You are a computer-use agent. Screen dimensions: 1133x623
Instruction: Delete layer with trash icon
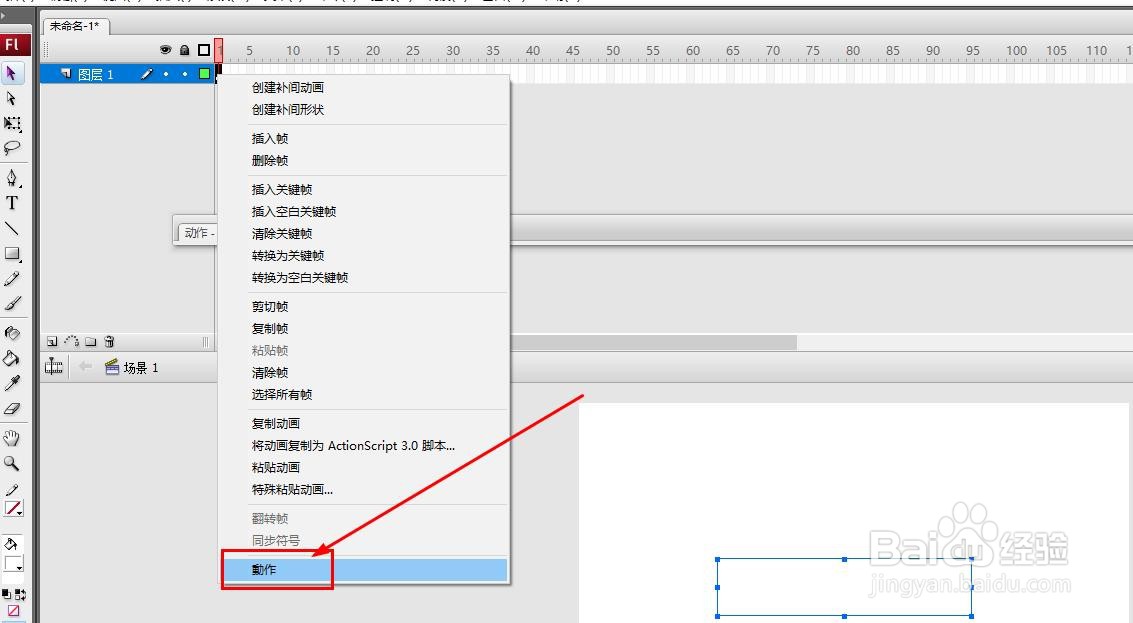tap(109, 341)
